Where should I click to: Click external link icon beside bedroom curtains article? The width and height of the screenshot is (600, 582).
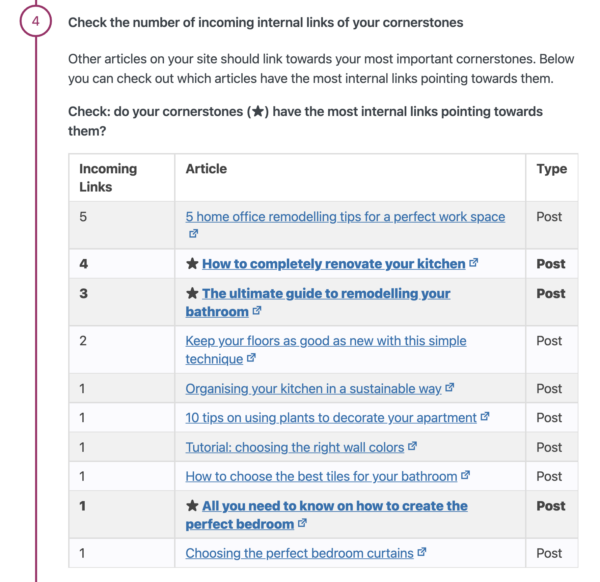point(422,552)
